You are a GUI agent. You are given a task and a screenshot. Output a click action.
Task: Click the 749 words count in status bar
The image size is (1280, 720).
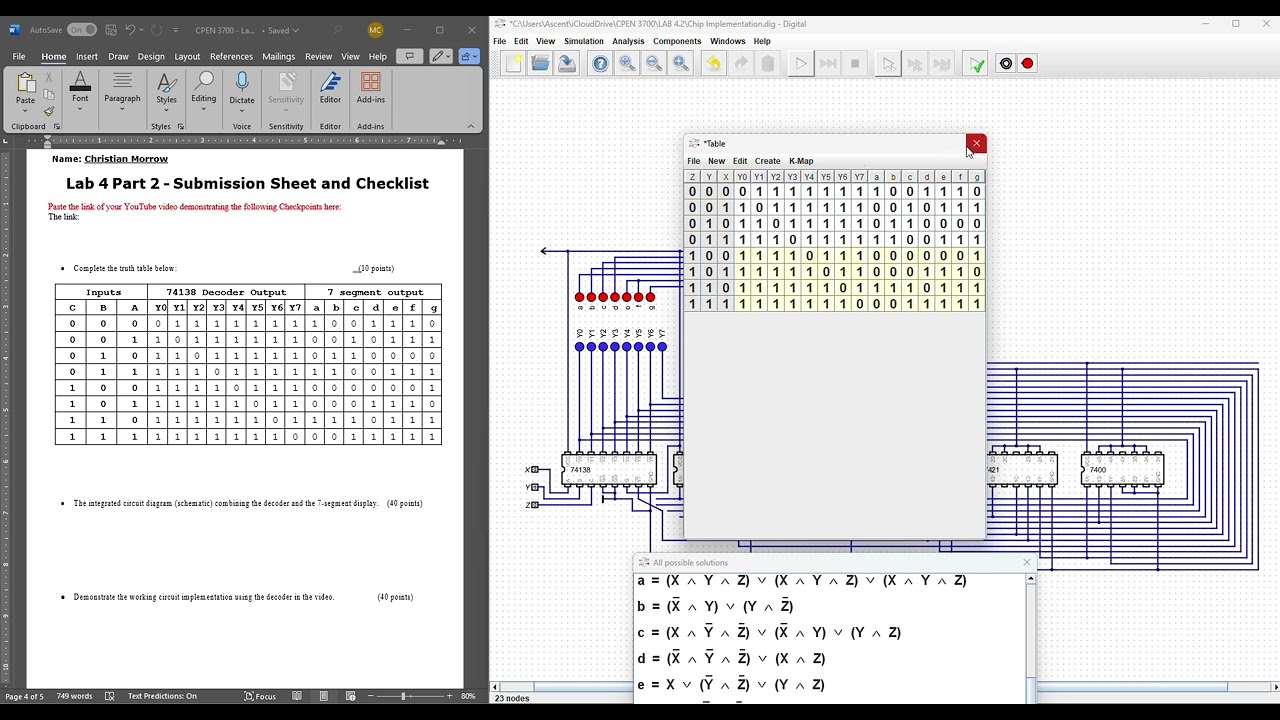[x=74, y=696]
